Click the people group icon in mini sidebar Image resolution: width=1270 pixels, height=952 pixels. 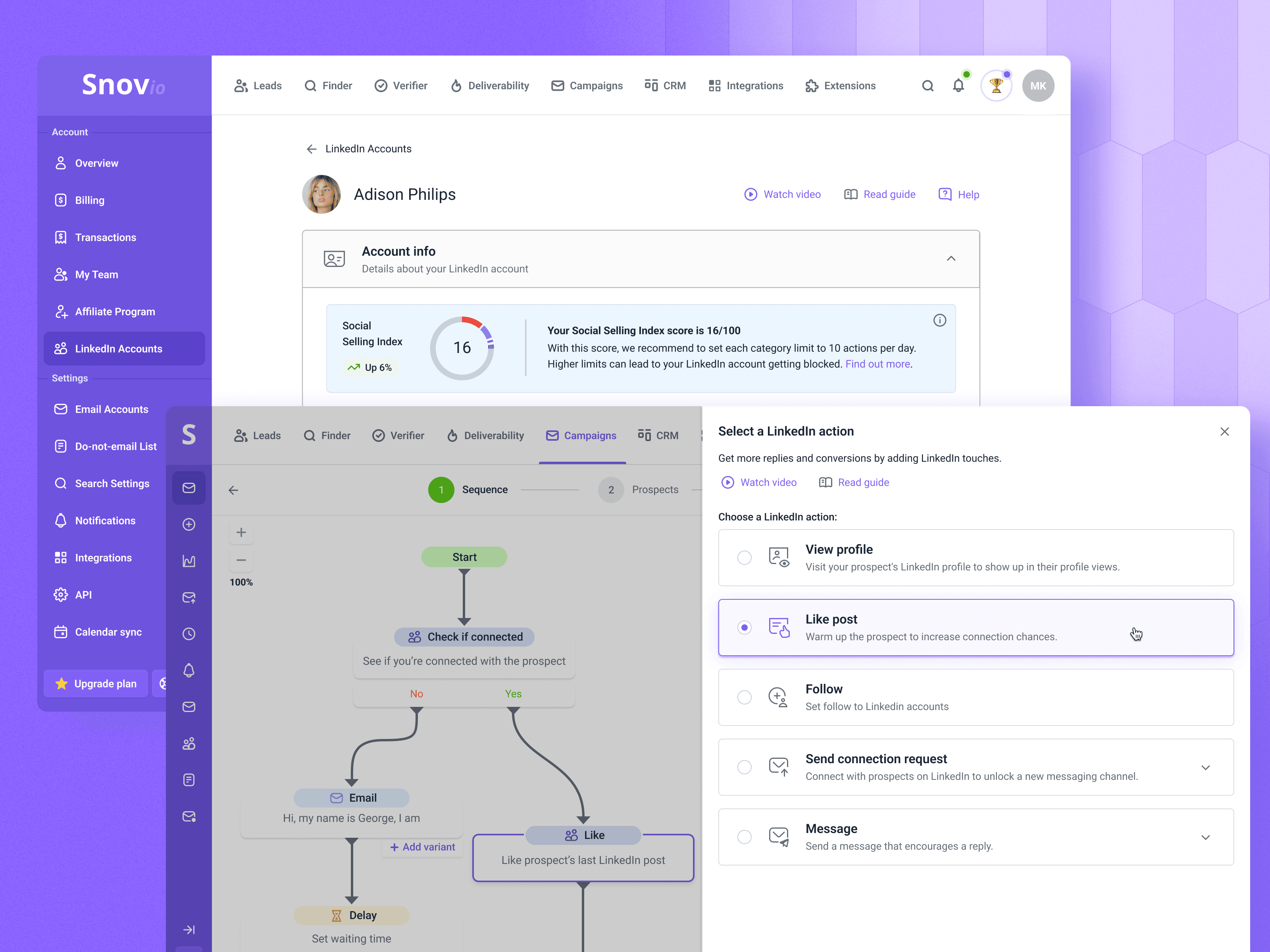189,744
